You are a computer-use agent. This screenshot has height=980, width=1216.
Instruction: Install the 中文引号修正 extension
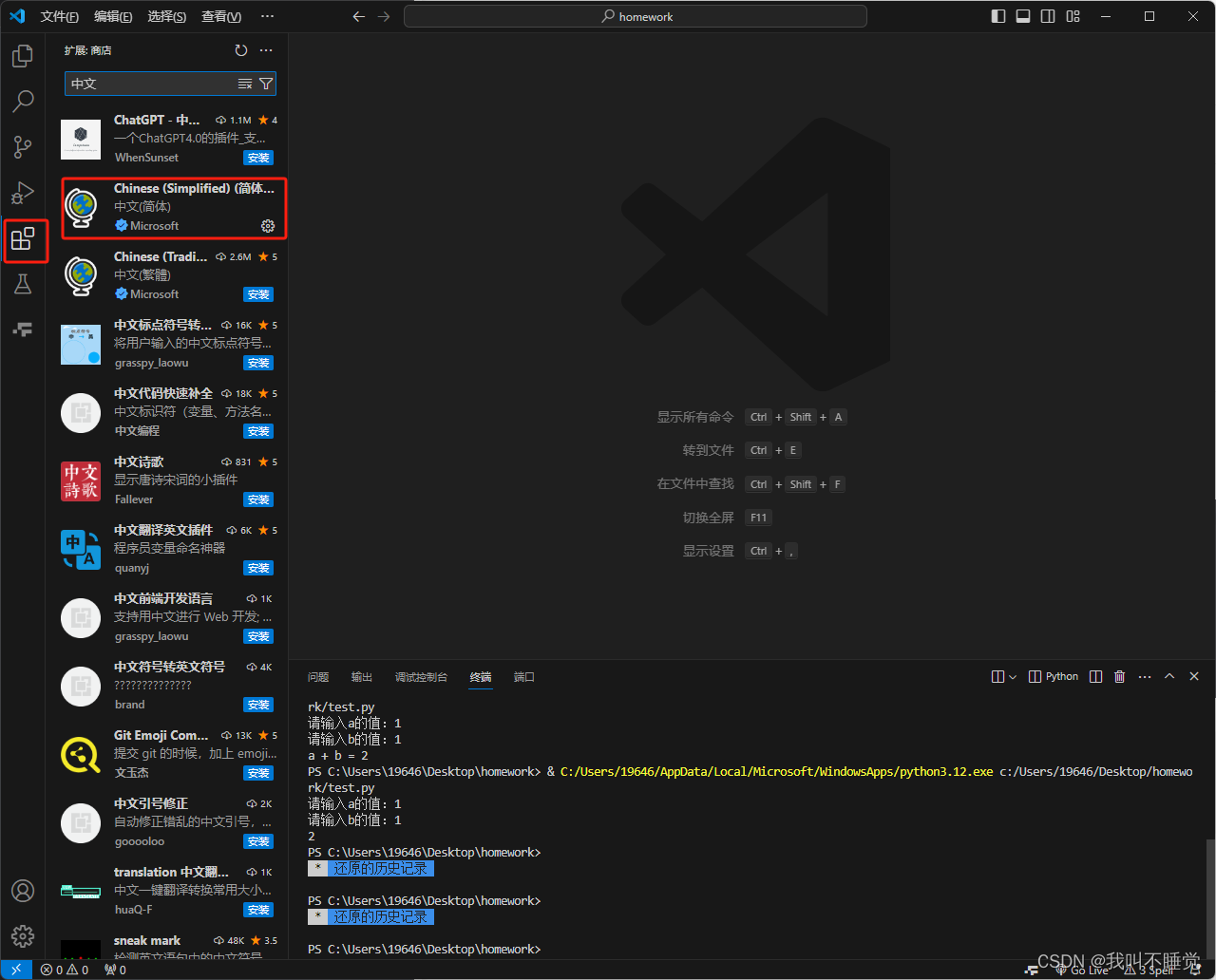coord(258,841)
